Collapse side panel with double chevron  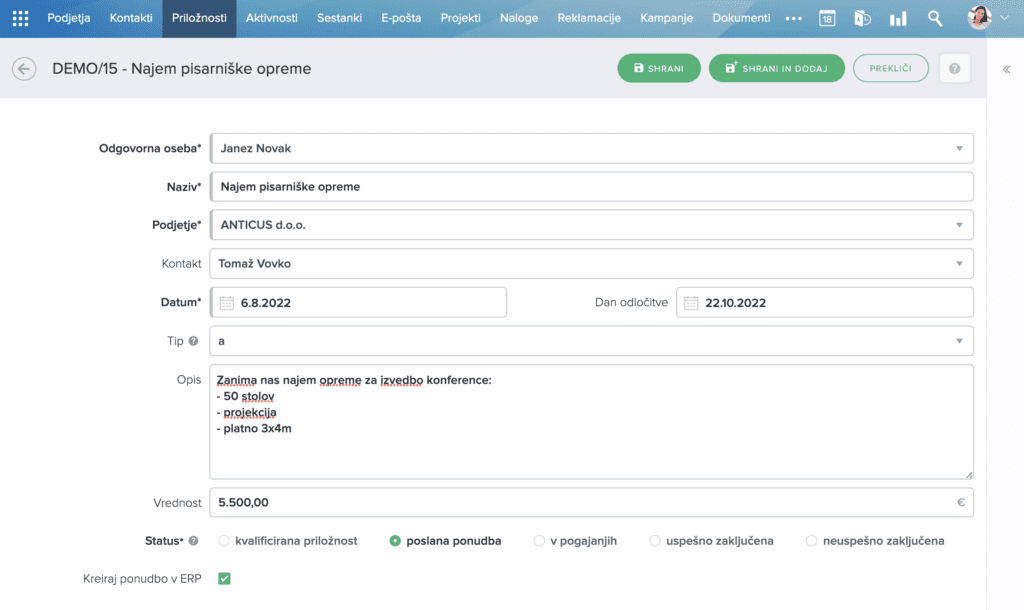point(1006,69)
